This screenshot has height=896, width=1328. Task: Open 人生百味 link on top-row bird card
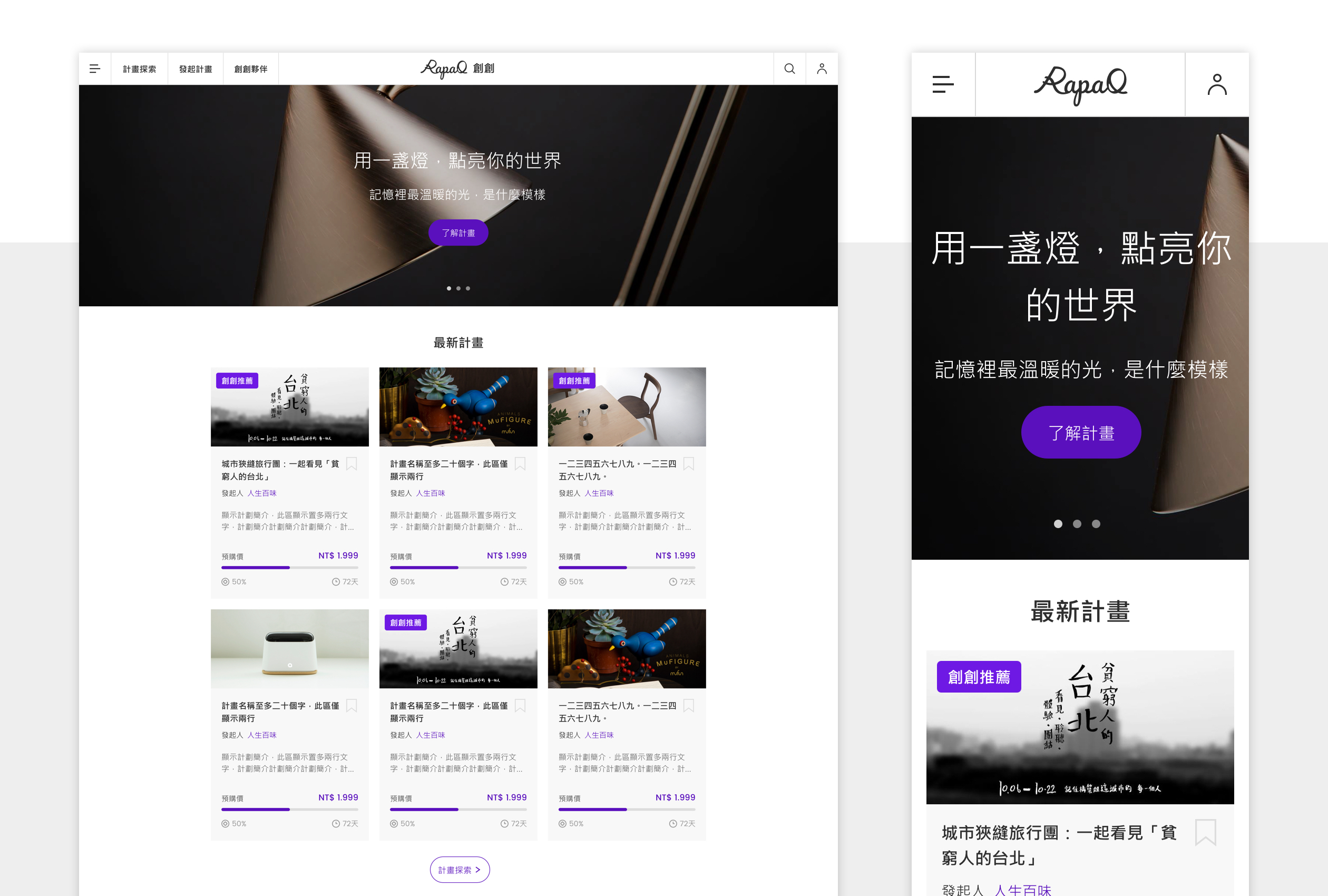[430, 493]
